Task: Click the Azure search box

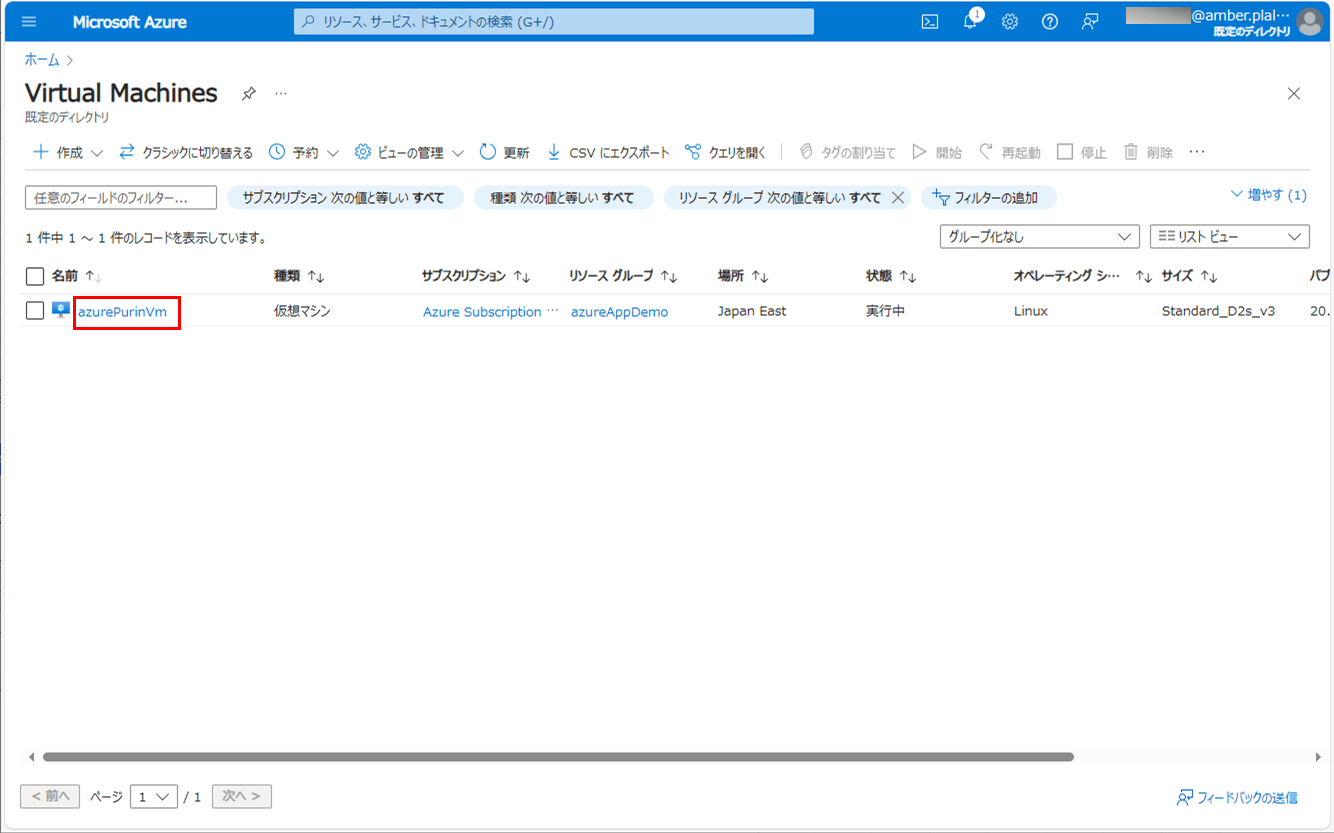Action: (x=554, y=22)
